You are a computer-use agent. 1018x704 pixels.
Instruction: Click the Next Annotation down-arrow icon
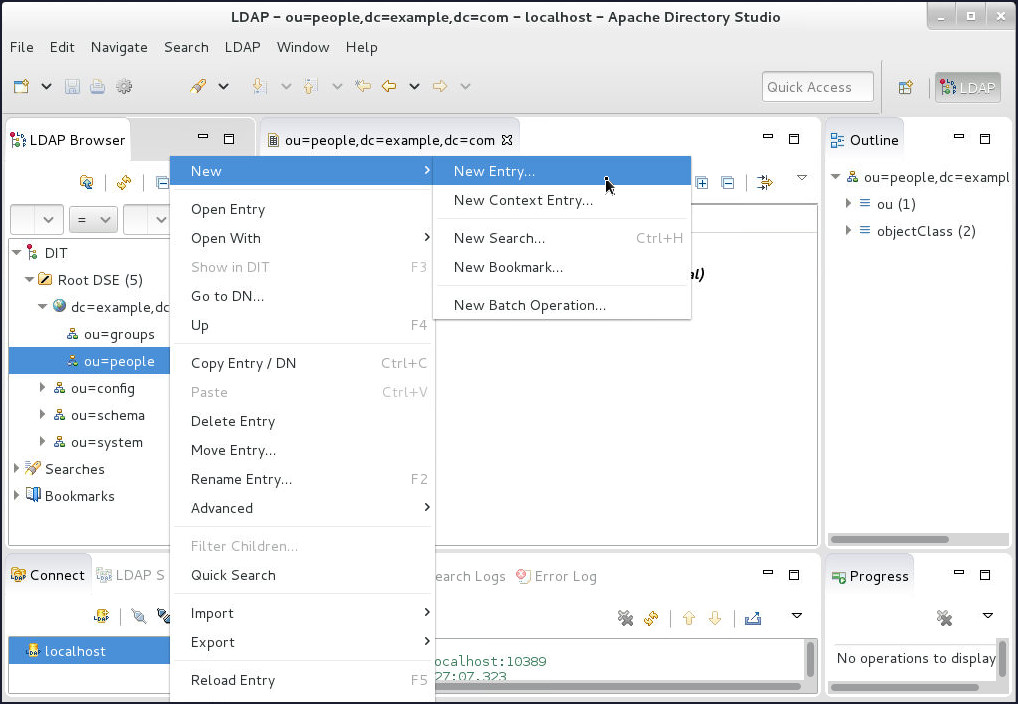tap(259, 86)
